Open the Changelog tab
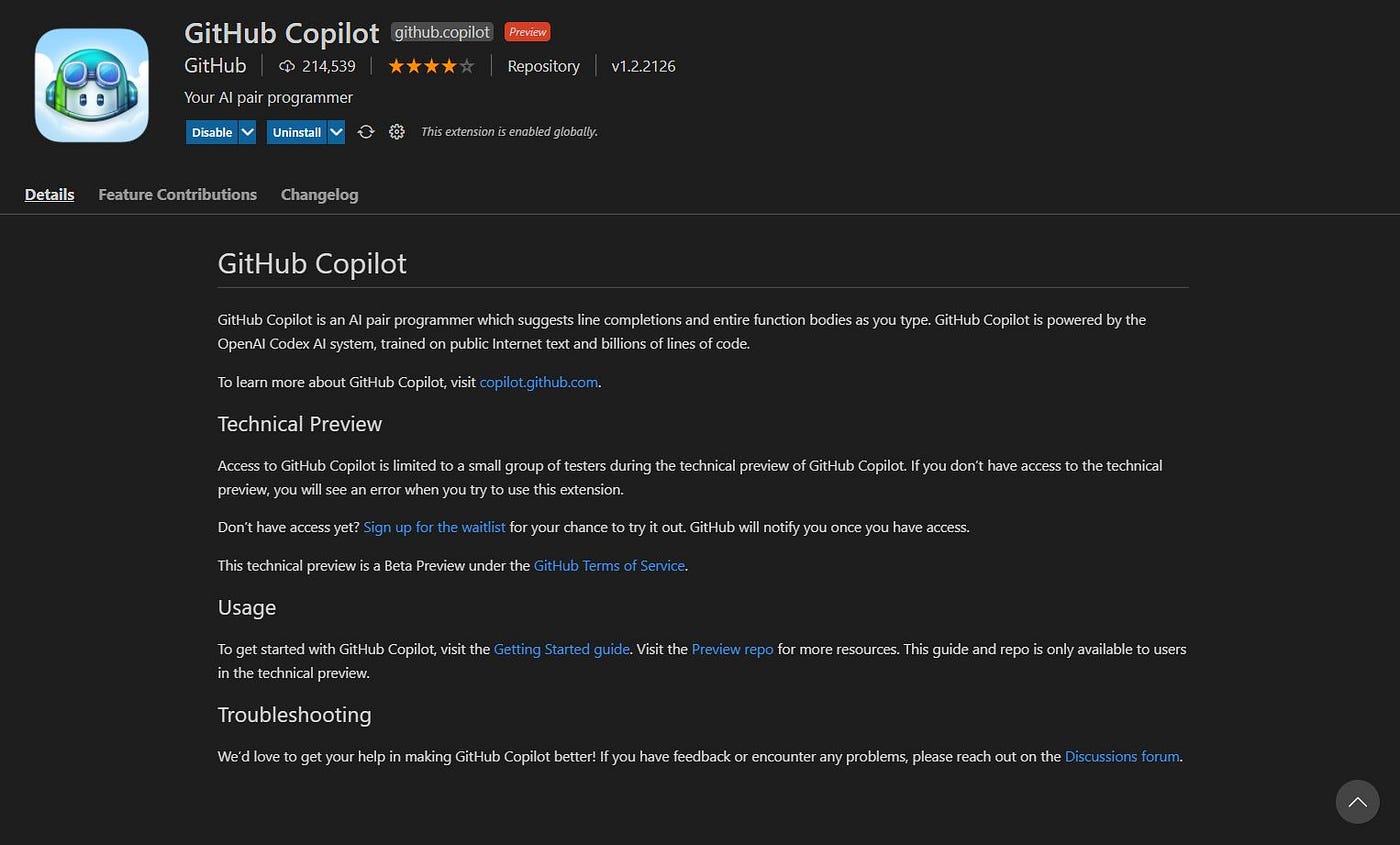Viewport: 1400px width, 845px height. (x=319, y=194)
